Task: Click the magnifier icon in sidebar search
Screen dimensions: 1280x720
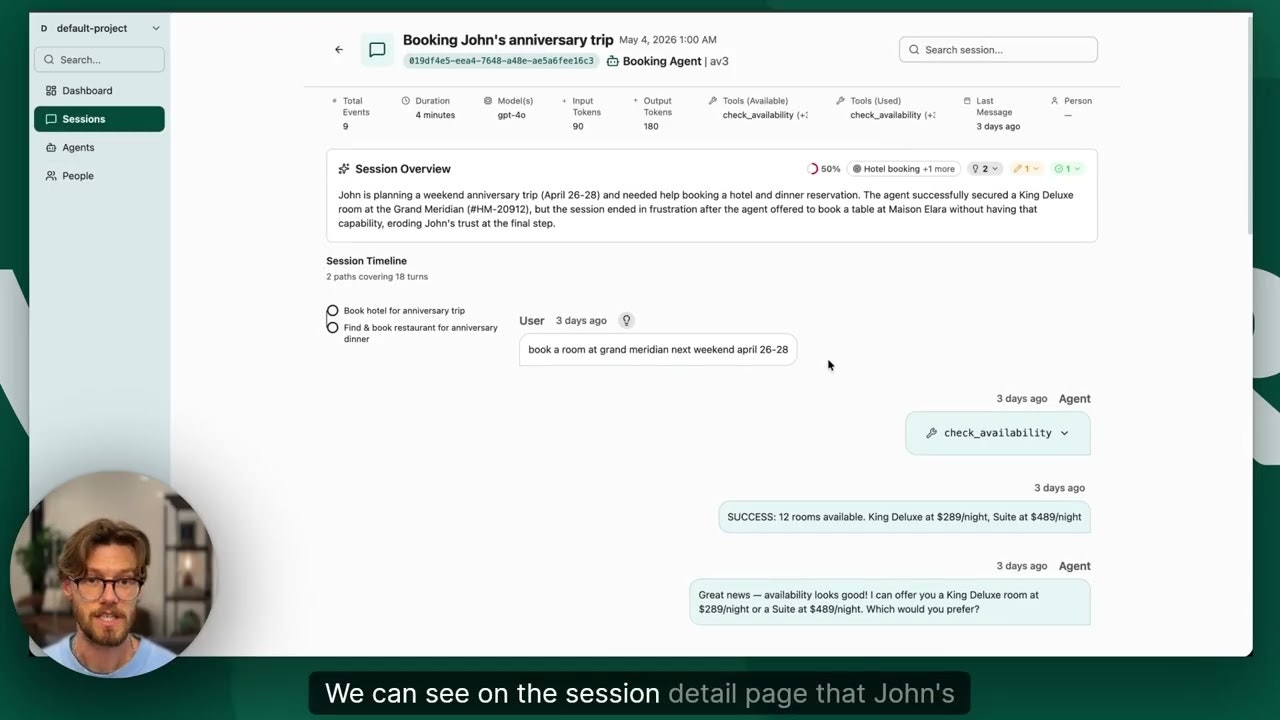Action: click(x=49, y=60)
